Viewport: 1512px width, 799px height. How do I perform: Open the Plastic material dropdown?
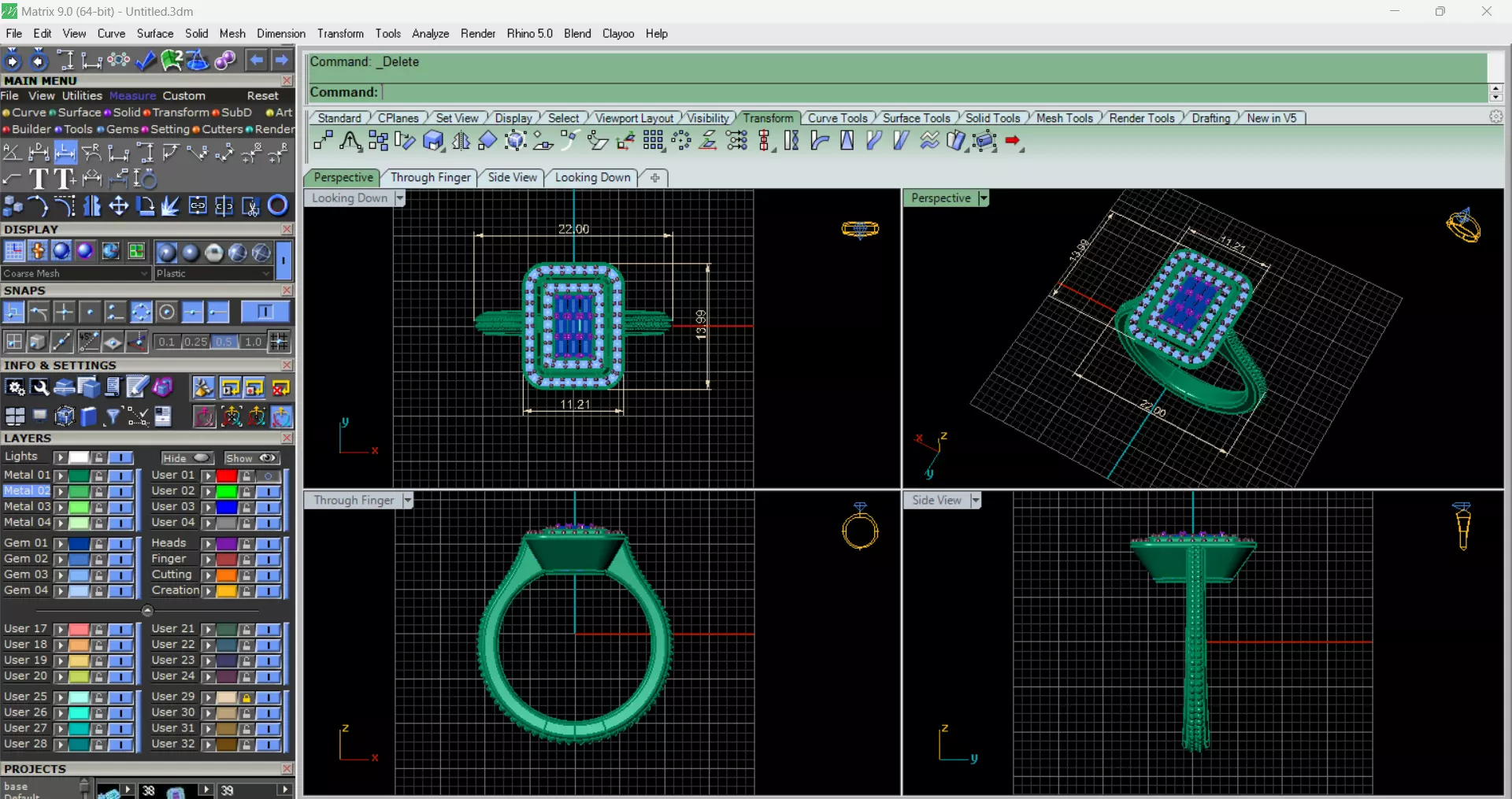click(x=213, y=273)
